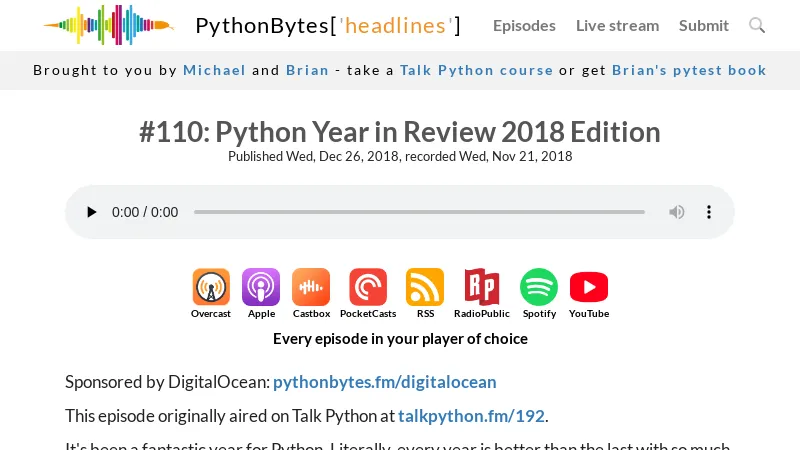800x450 pixels.
Task: Play the episode audio
Action: [x=92, y=212]
